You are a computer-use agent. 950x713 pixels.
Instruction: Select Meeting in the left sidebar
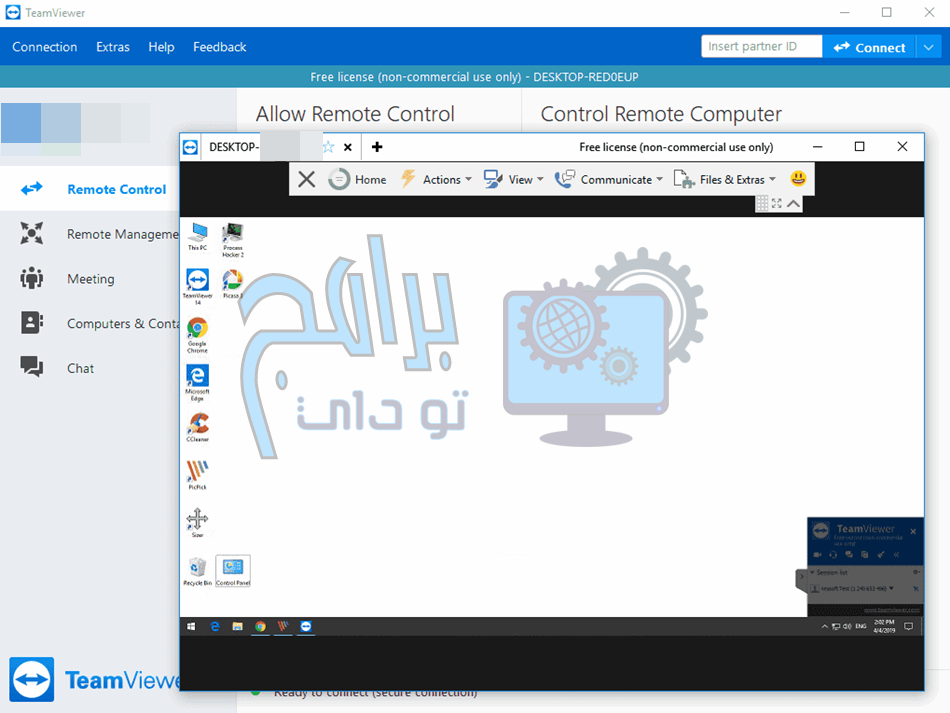(90, 279)
